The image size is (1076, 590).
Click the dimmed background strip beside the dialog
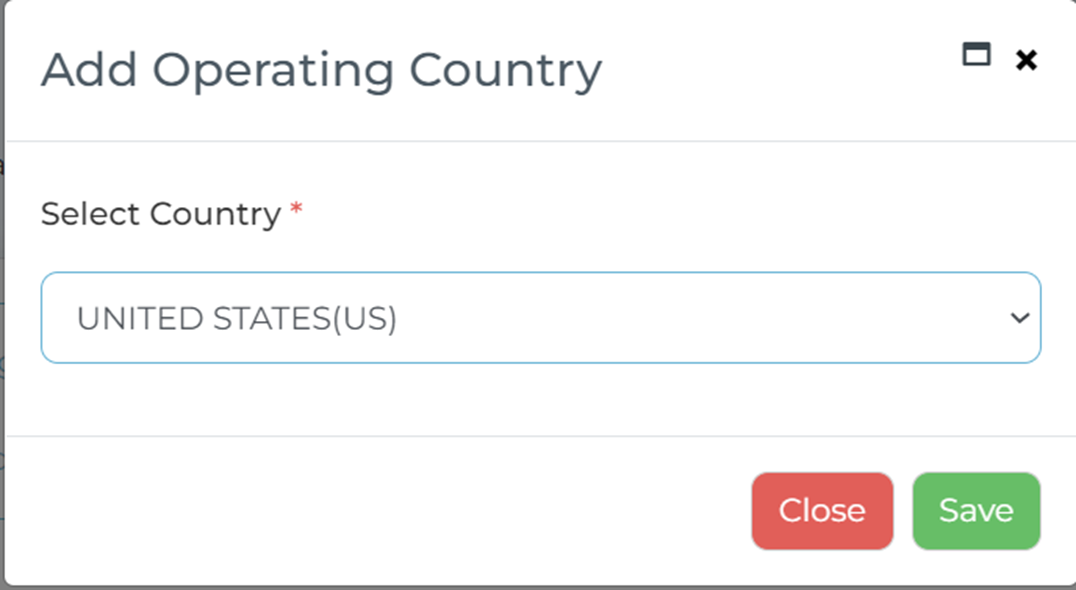[x=2, y=295]
